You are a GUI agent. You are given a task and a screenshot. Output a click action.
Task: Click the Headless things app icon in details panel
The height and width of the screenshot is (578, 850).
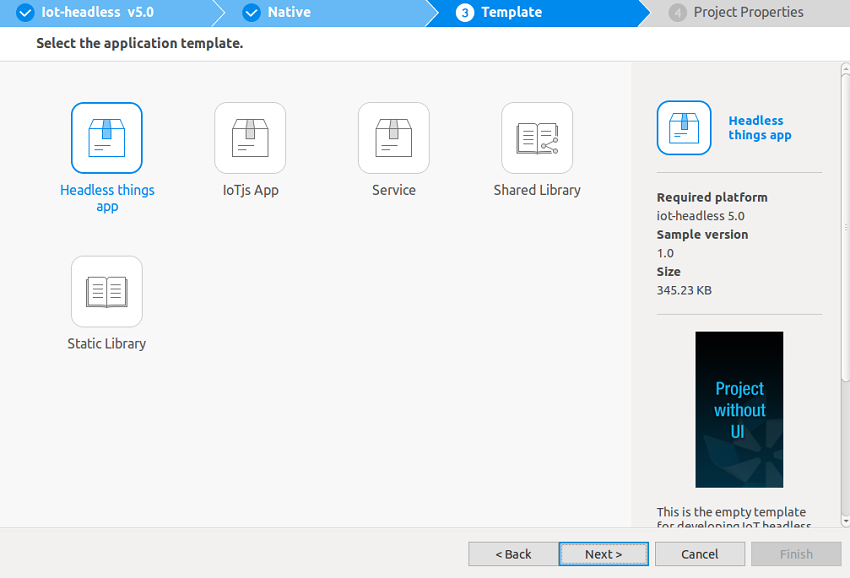tap(684, 128)
